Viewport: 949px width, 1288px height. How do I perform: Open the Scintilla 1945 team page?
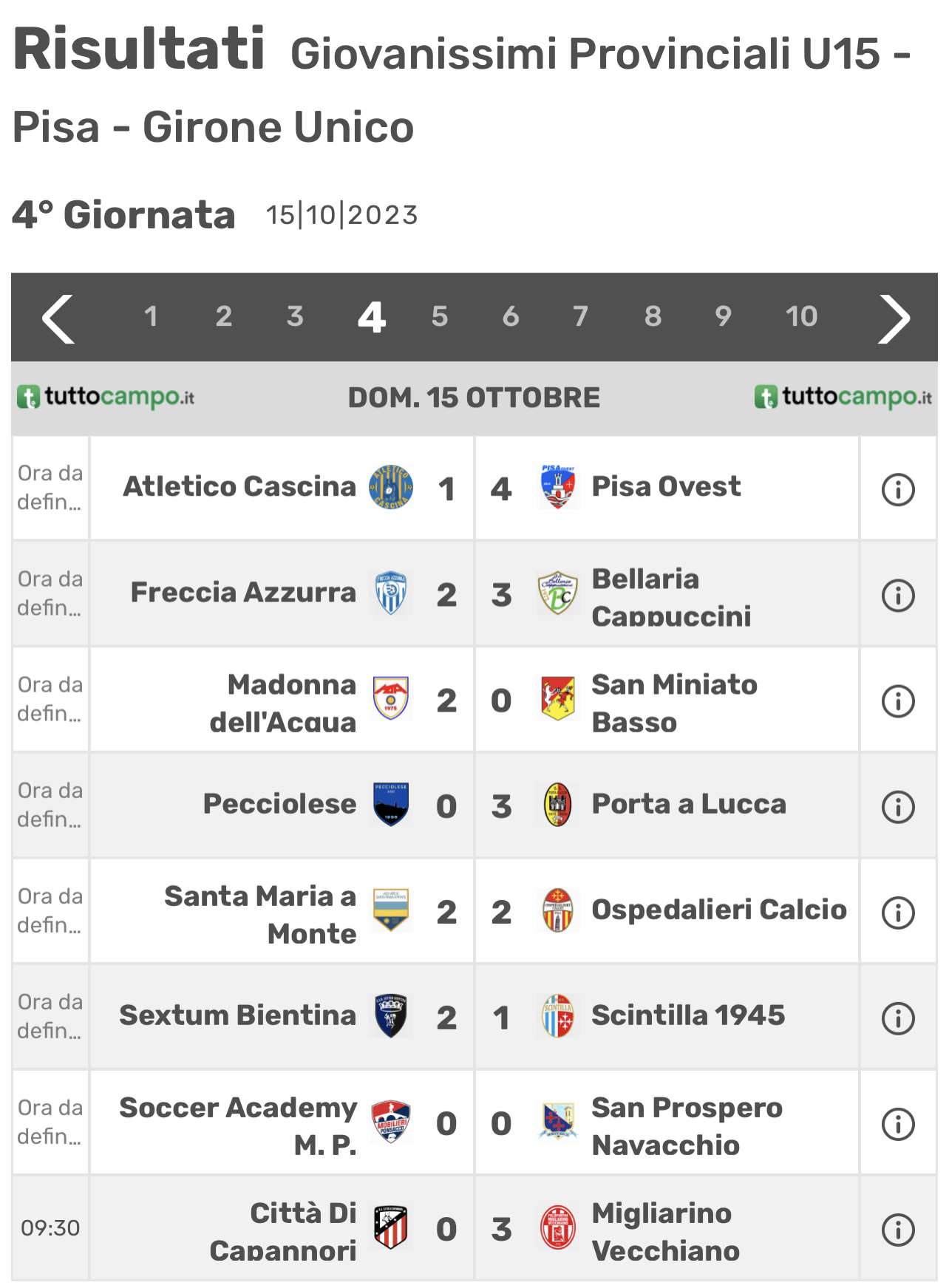point(688,1015)
